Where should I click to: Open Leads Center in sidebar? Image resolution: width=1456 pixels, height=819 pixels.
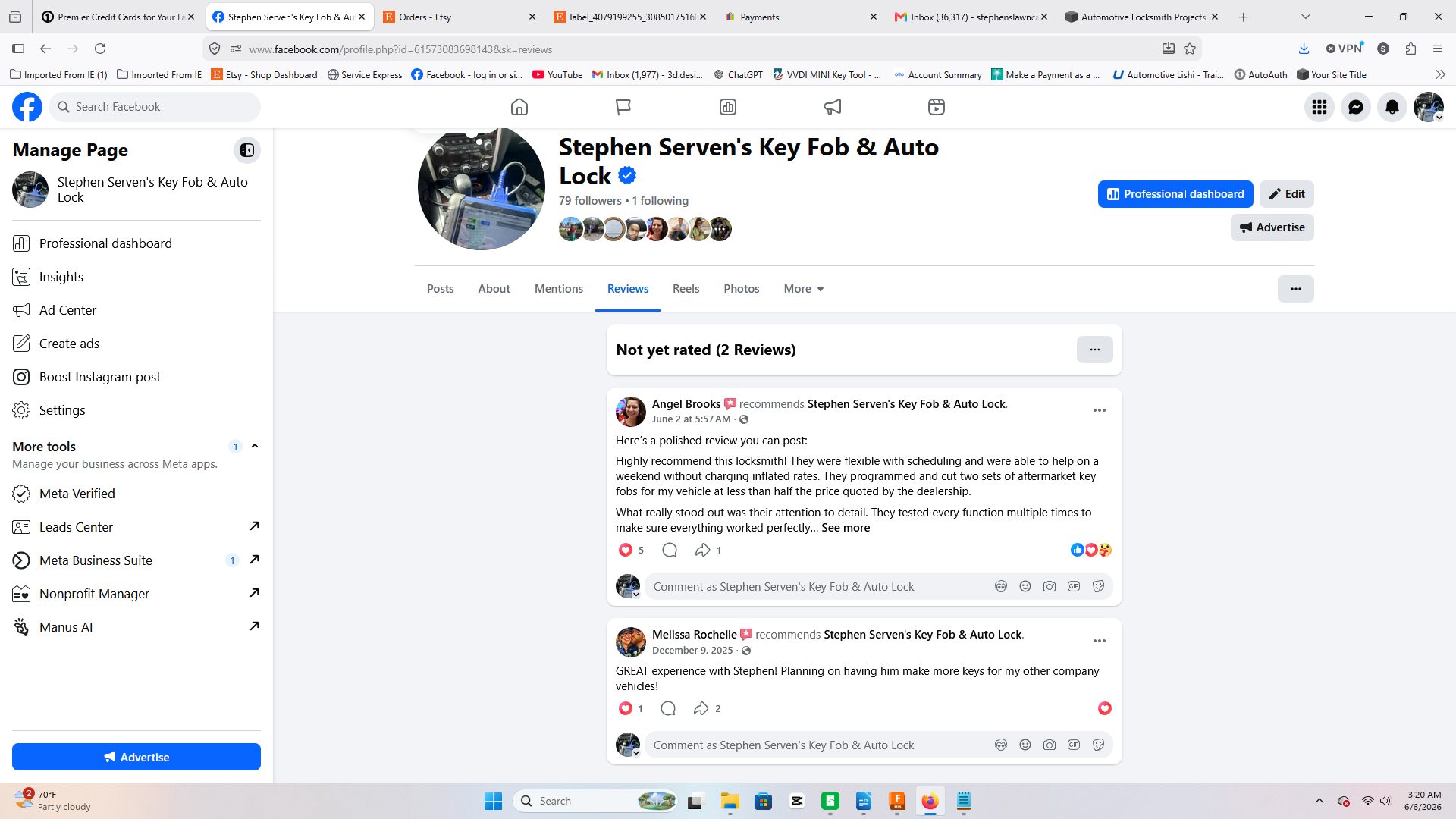(136, 527)
